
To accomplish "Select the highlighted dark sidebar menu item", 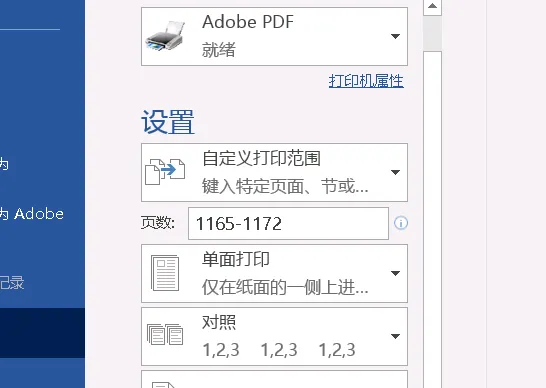I will tap(42, 333).
